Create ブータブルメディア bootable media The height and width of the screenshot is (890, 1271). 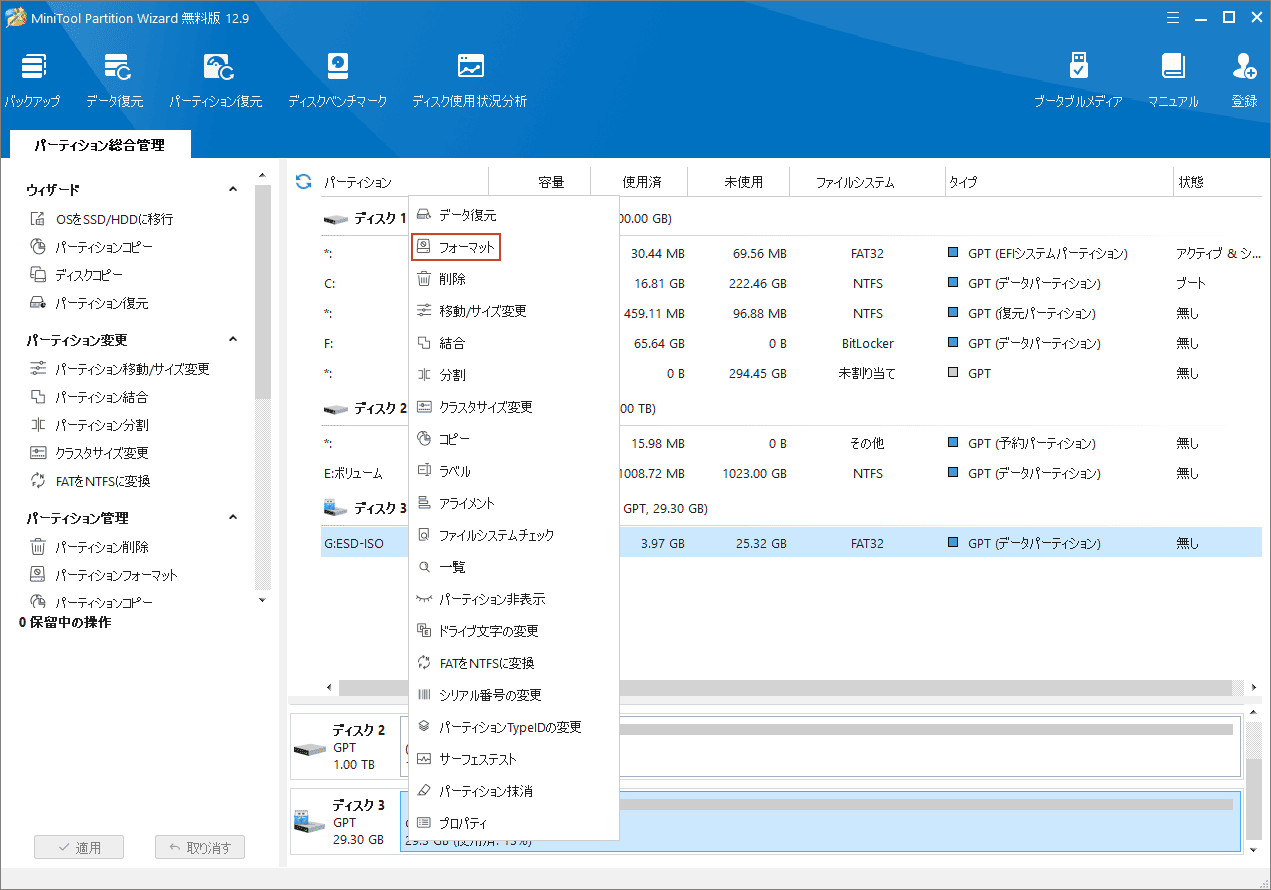[1078, 80]
